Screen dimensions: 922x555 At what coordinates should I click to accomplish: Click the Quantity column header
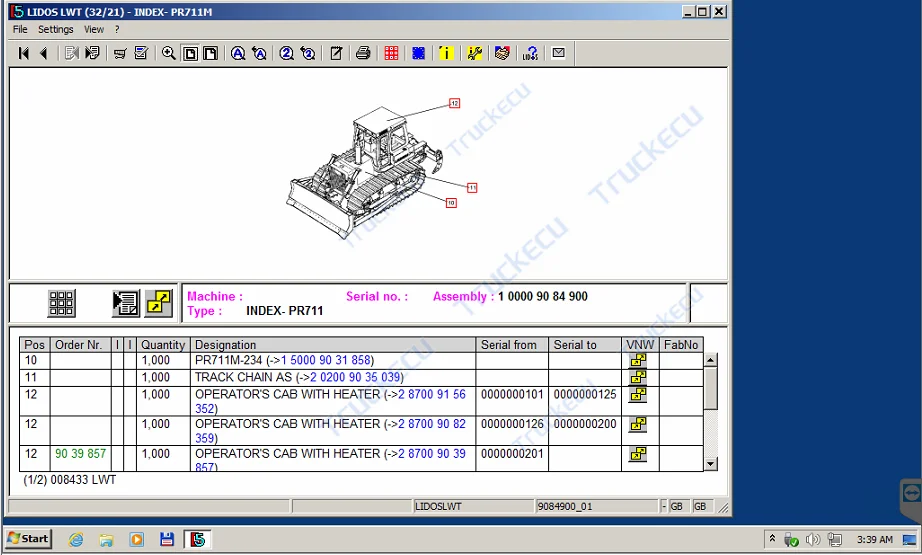pyautogui.click(x=163, y=345)
